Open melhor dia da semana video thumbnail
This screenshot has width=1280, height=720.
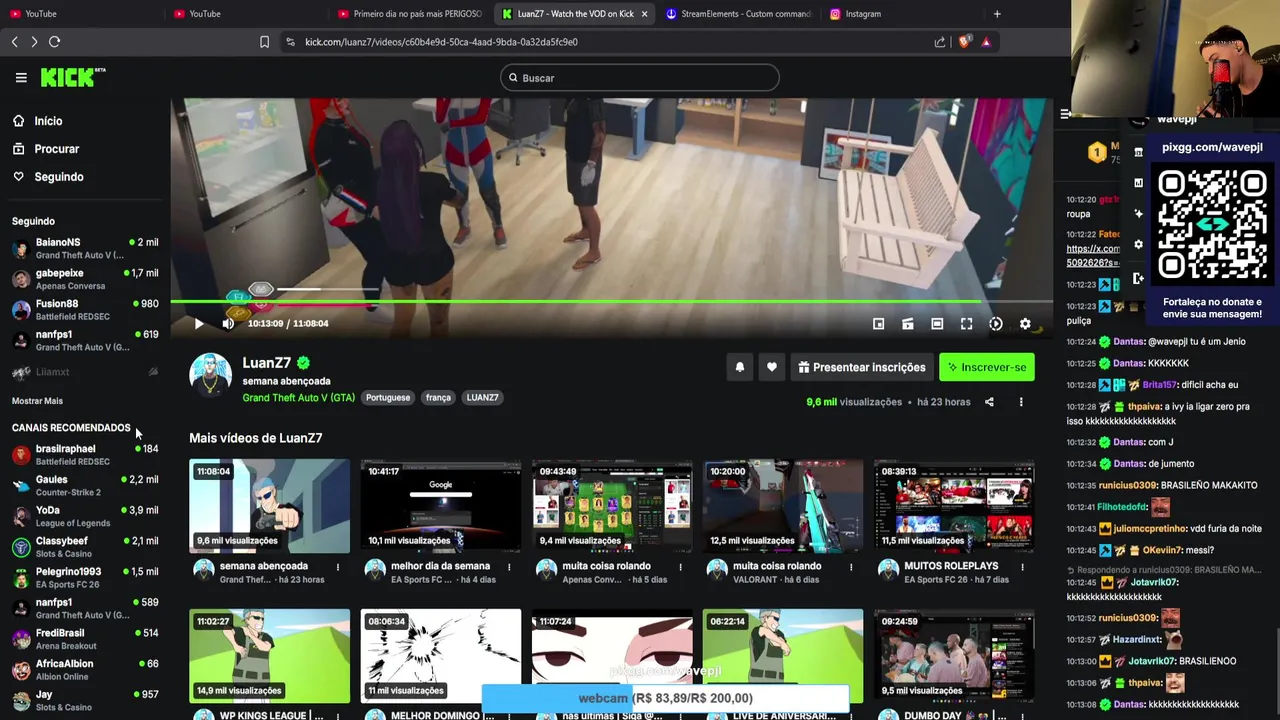441,506
